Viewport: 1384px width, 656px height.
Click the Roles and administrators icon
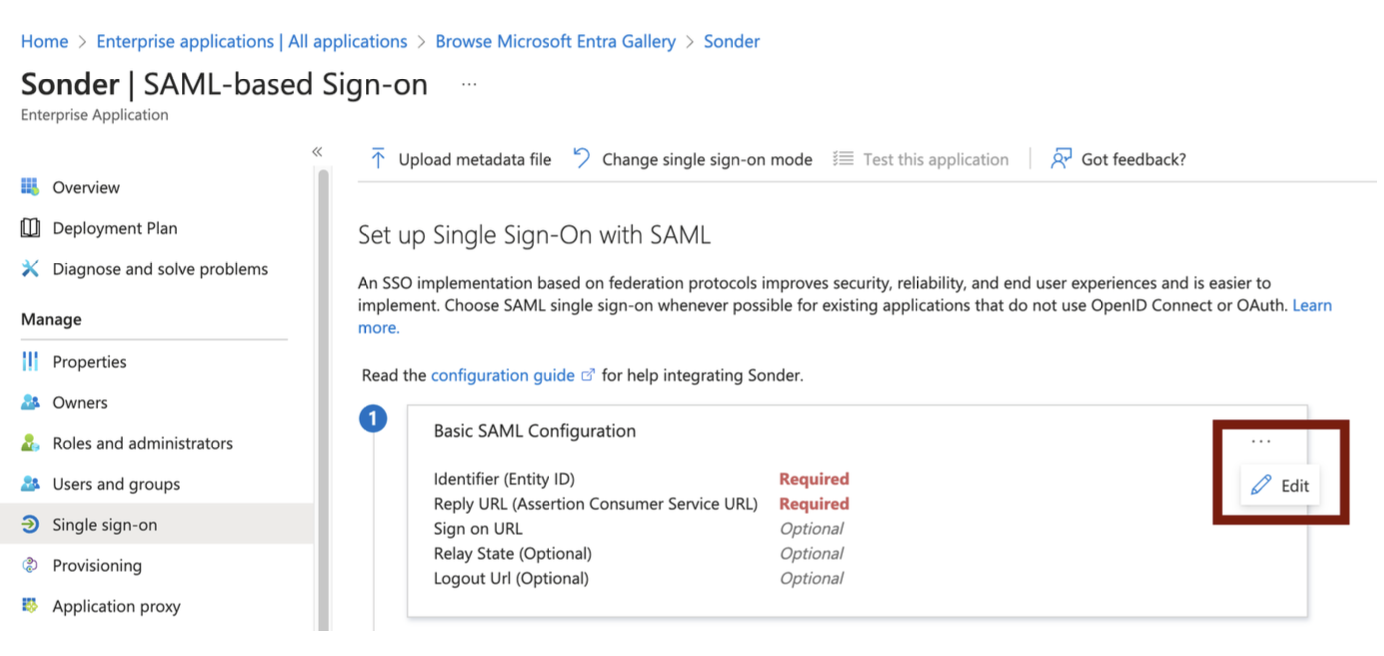(x=30, y=443)
